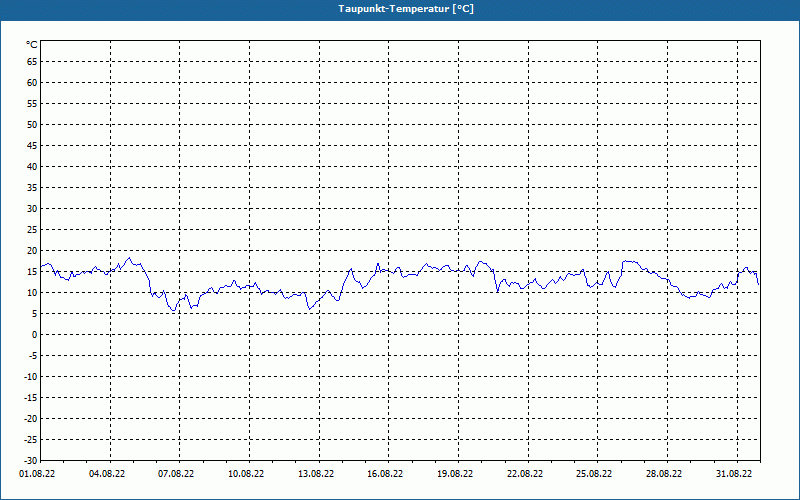Viewport: 800px width, 500px height.
Task: Click the y-axis value -30
Action: (31, 461)
